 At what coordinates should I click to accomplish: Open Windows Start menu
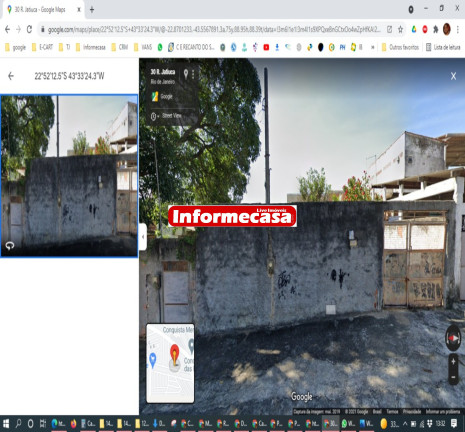click(x=6, y=424)
